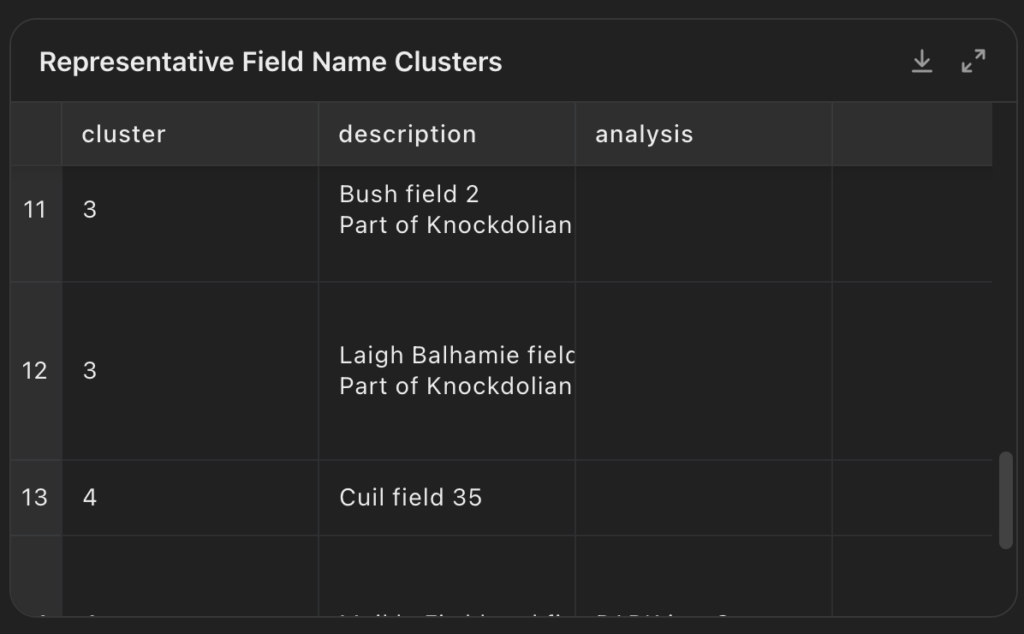Viewport: 1024px width, 634px height.
Task: Click the Representative Field Name Clusters title
Action: click(270, 62)
